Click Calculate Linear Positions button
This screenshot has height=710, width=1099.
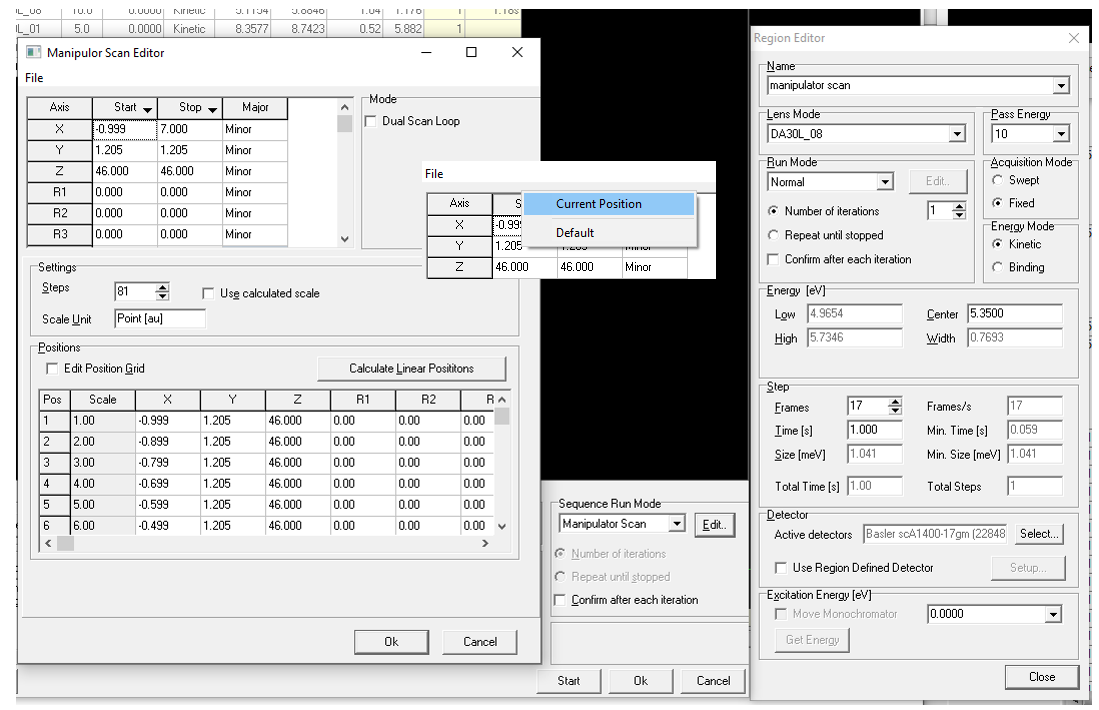click(x=411, y=369)
